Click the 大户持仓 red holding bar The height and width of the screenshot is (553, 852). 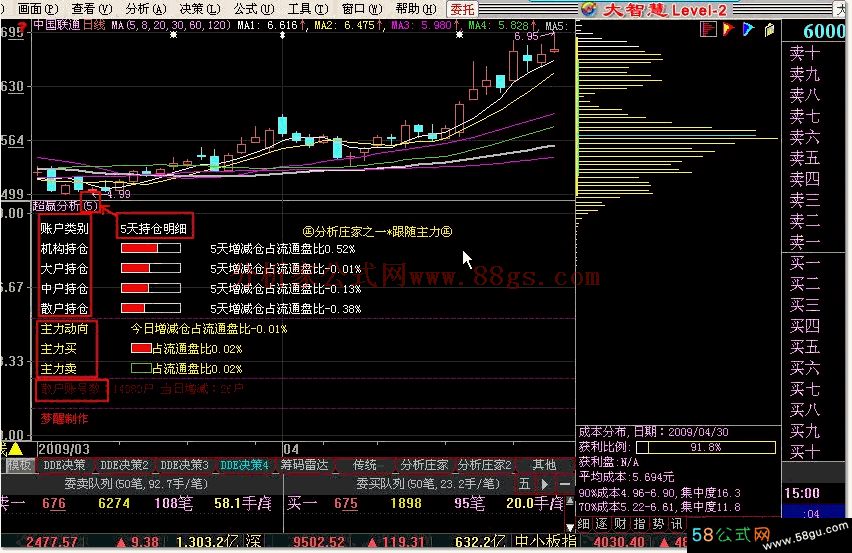point(151,268)
